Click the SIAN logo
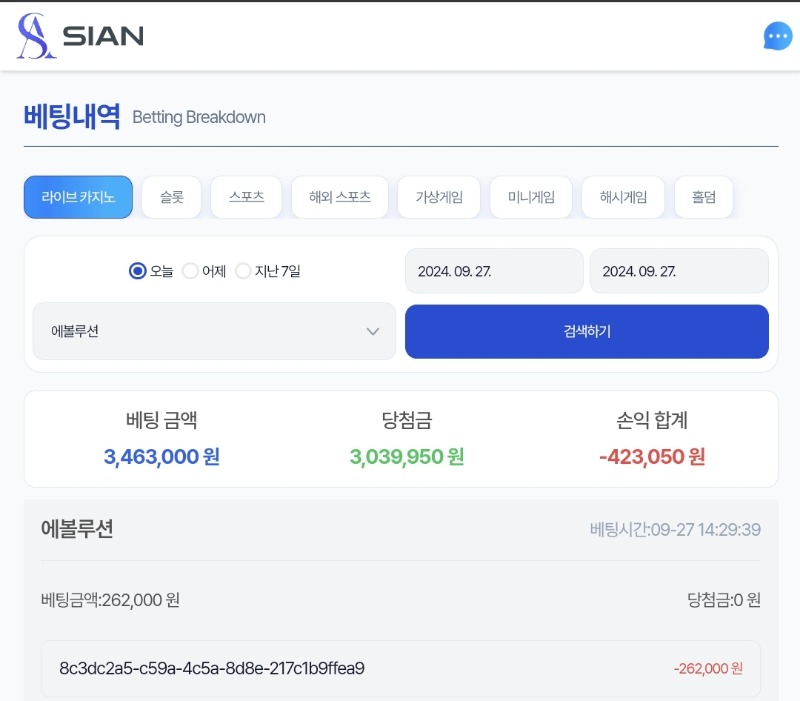 point(80,36)
